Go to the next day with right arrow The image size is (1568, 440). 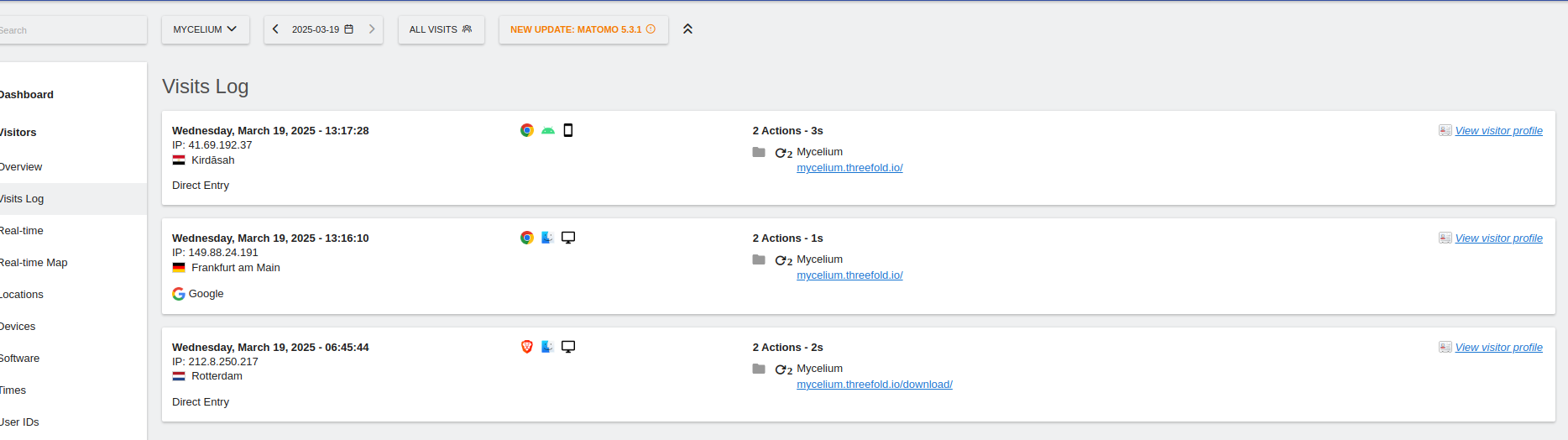(372, 29)
